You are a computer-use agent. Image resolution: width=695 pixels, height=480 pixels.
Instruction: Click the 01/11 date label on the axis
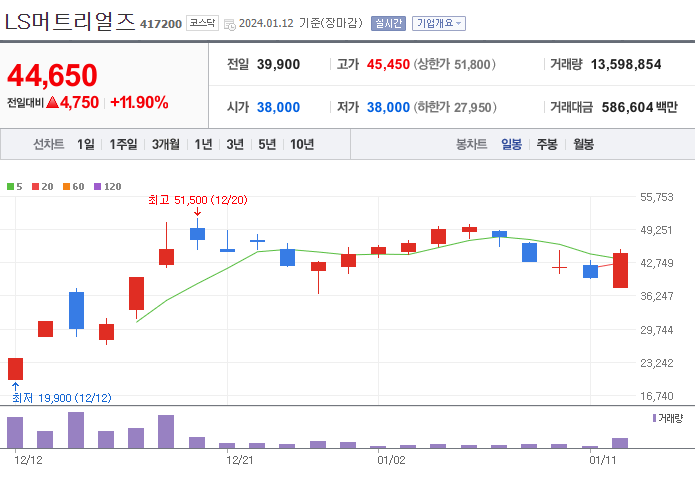[x=602, y=460]
